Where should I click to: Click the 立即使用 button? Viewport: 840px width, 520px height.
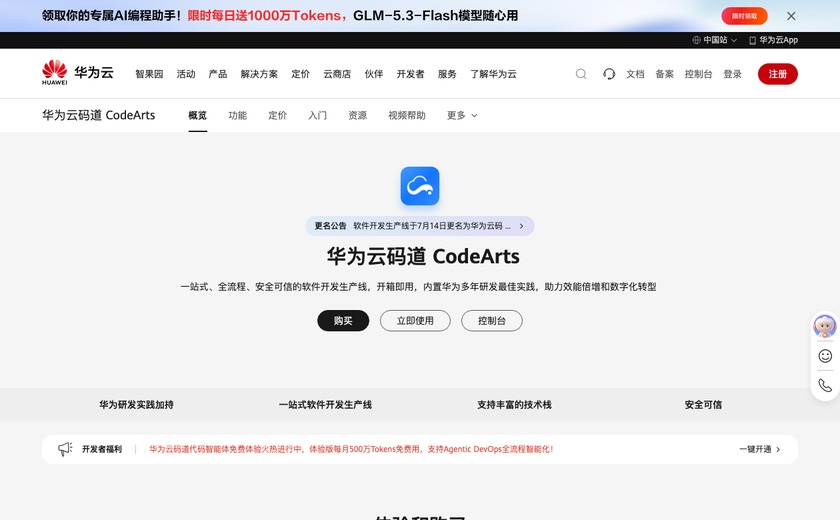[415, 320]
